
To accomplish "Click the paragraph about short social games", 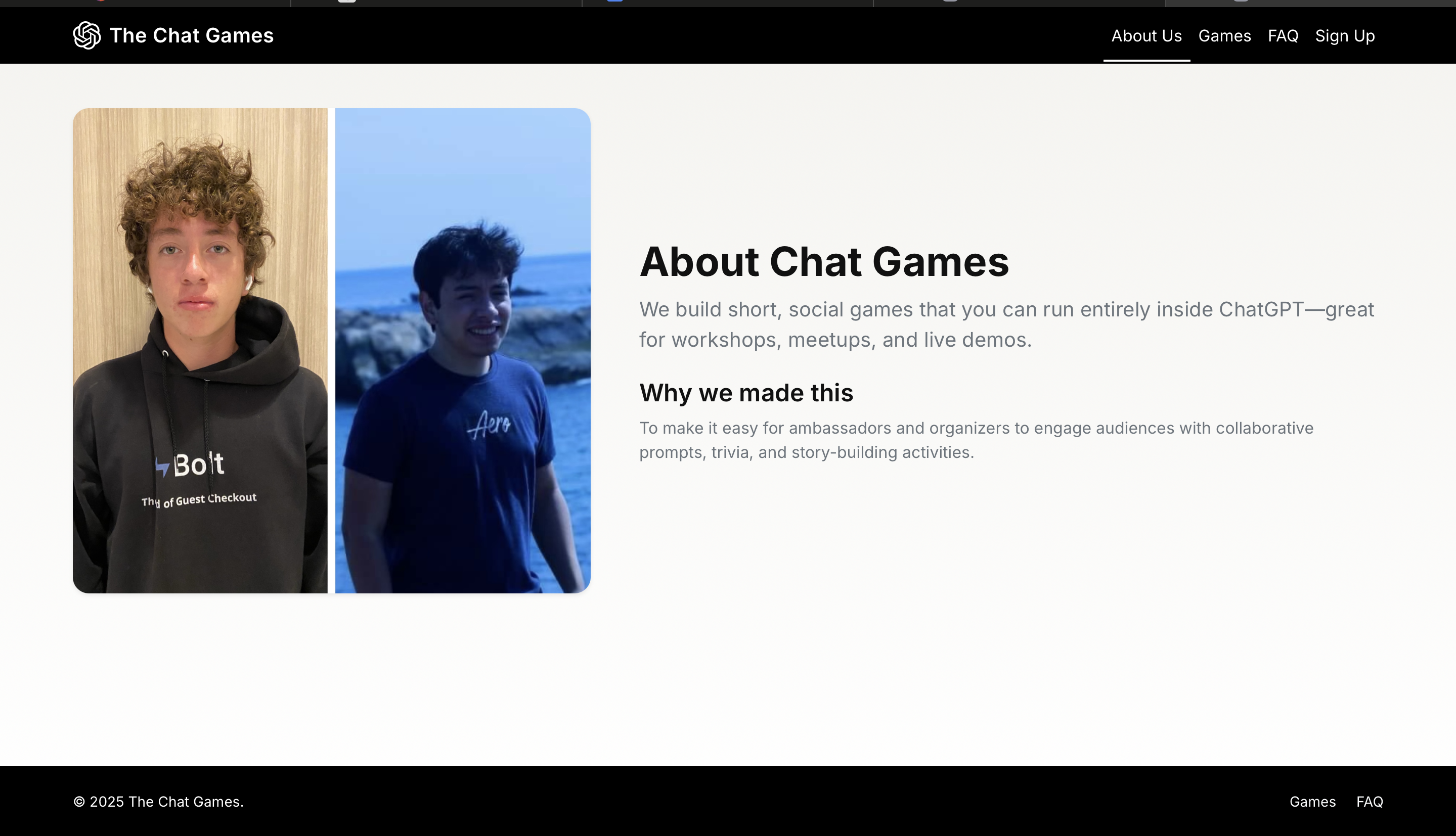I will (1006, 324).
